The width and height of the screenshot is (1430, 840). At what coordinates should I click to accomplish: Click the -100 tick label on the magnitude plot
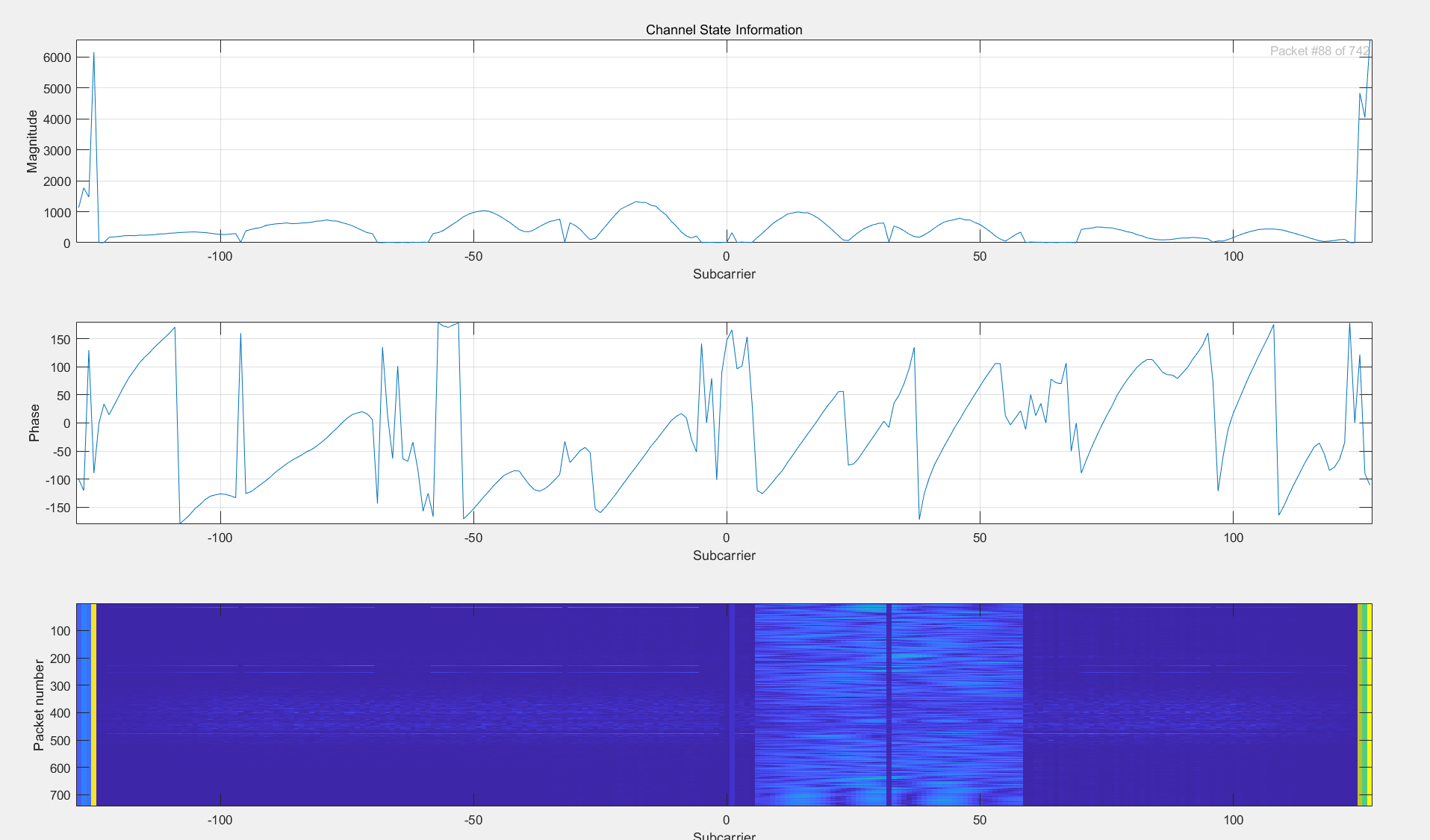220,256
